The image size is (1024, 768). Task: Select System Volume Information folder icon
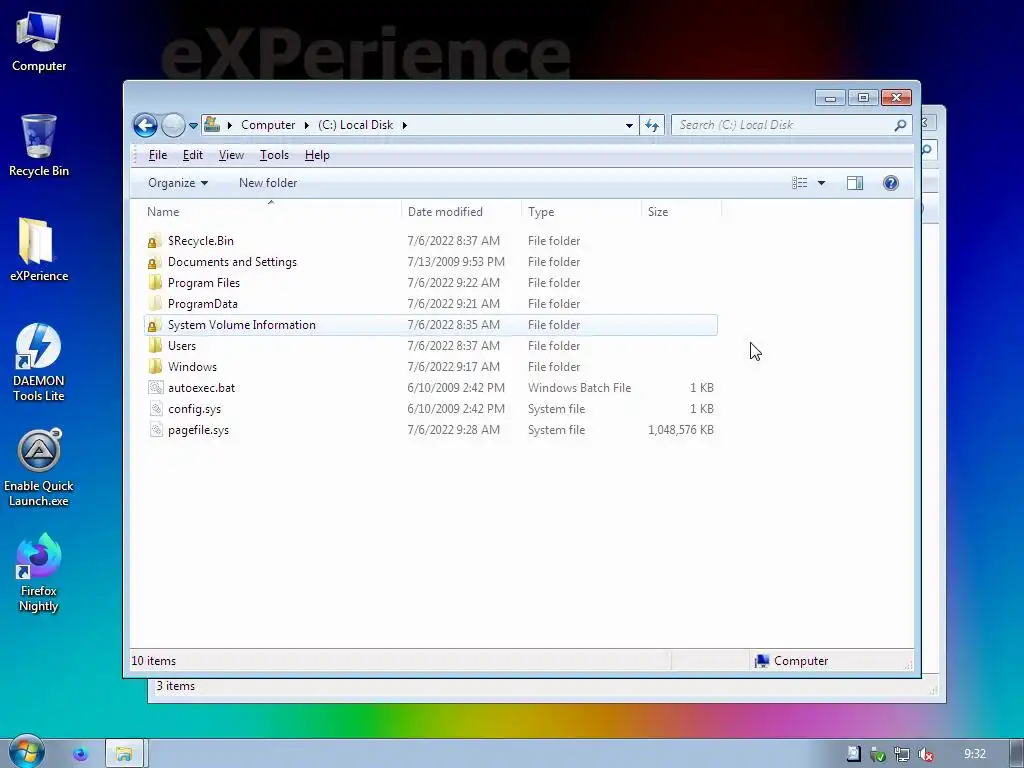click(154, 325)
